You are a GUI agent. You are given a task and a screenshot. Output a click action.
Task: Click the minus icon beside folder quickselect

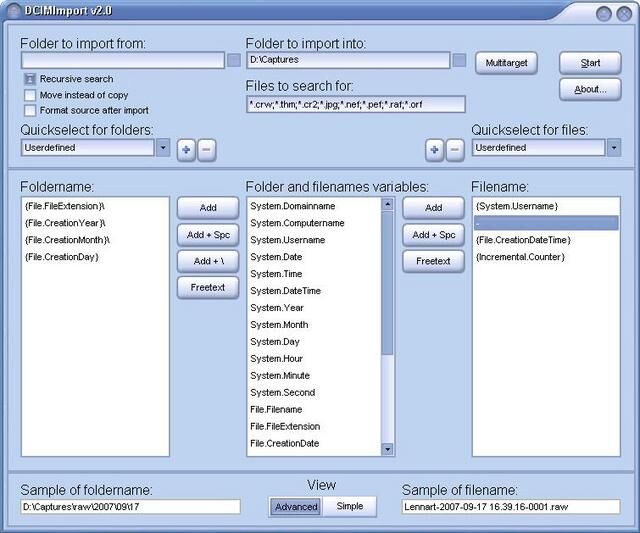click(206, 150)
